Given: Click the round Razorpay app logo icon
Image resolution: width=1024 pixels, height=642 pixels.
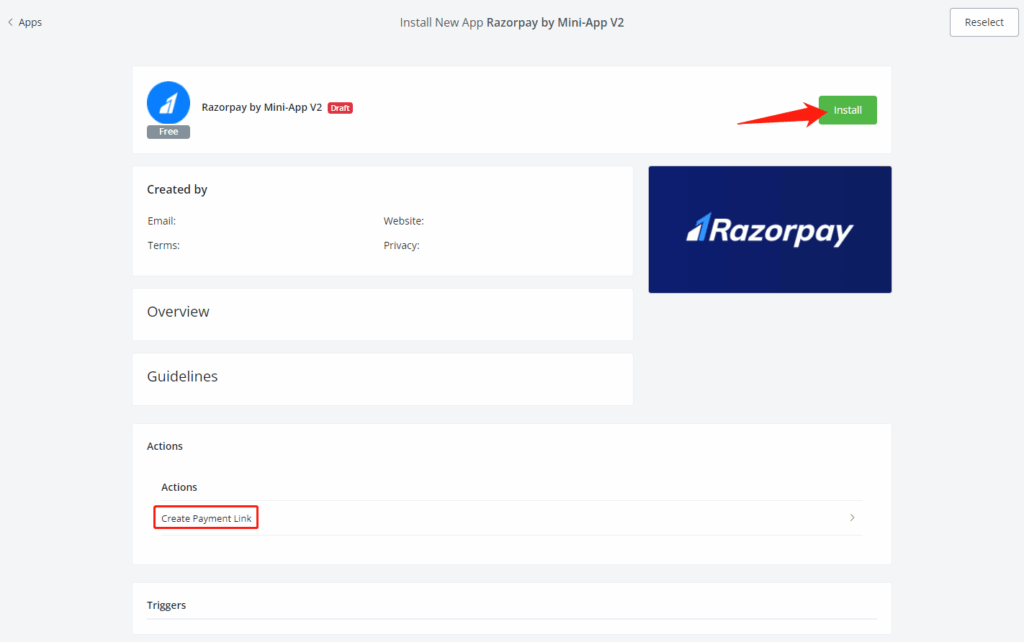Looking at the screenshot, I should pos(168,102).
